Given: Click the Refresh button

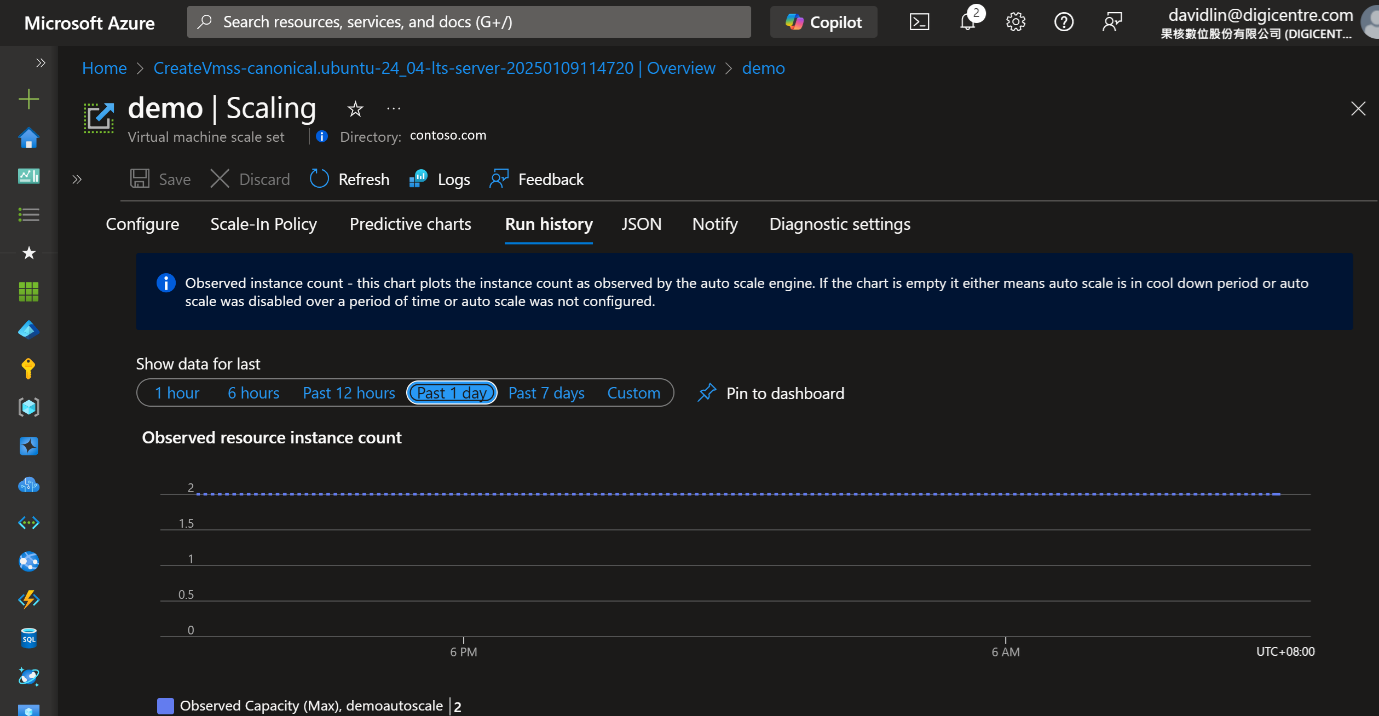Looking at the screenshot, I should click(x=350, y=179).
